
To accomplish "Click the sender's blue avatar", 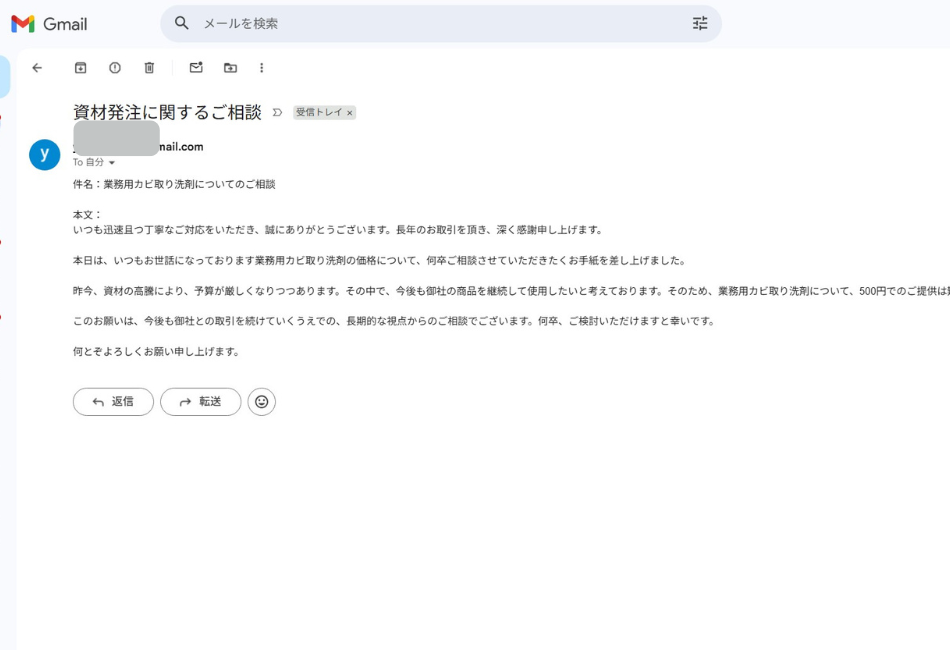I will pos(45,154).
